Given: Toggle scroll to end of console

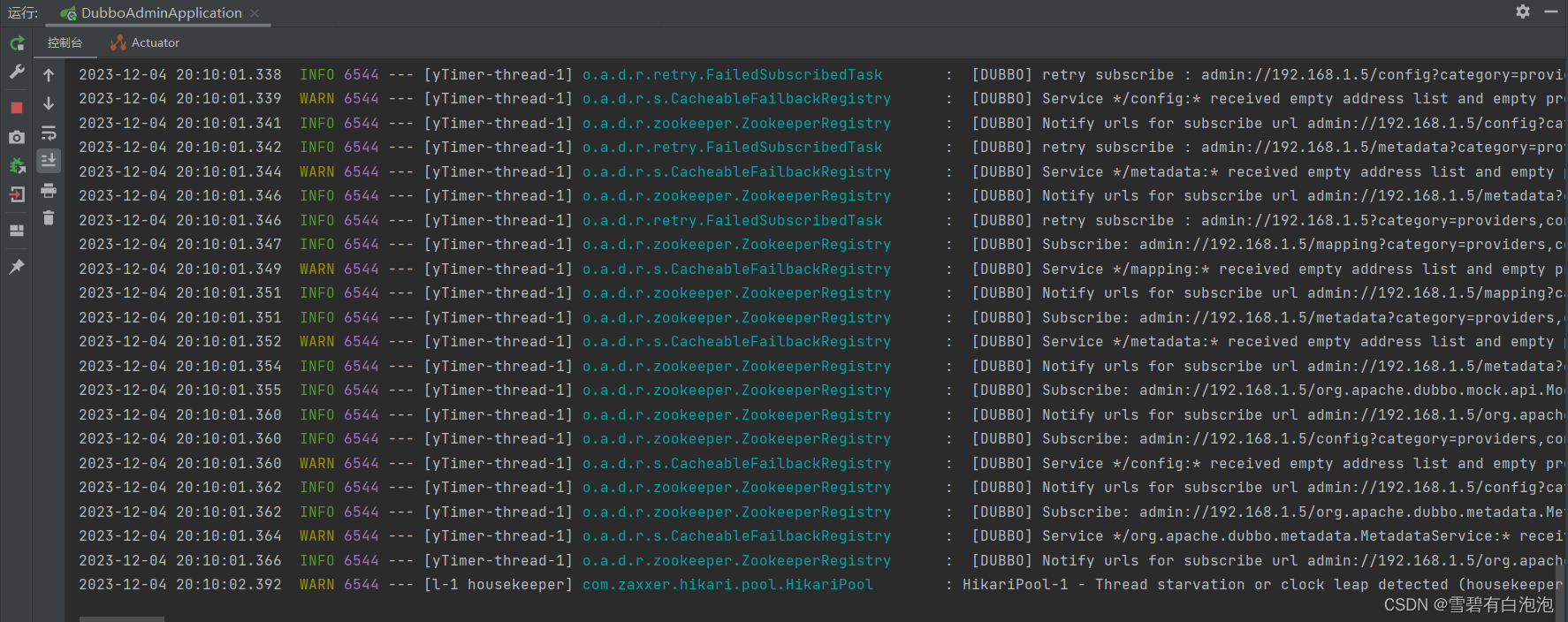Looking at the screenshot, I should (49, 160).
